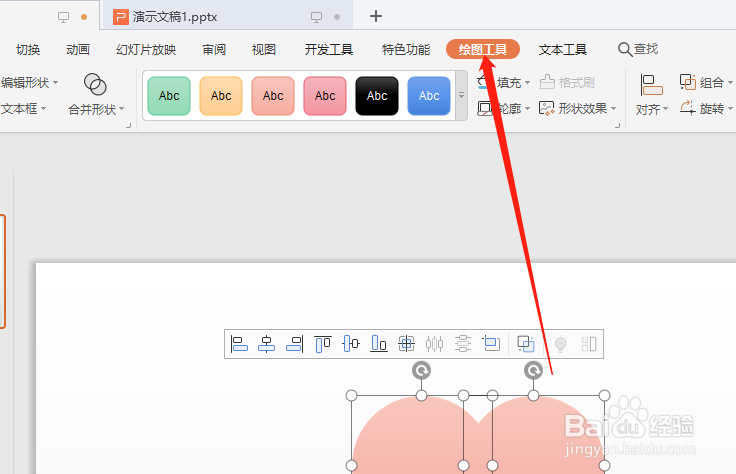Click the monitor icon on 演示文稿1.pptx tab
The width and height of the screenshot is (736, 474).
pyautogui.click(x=316, y=17)
